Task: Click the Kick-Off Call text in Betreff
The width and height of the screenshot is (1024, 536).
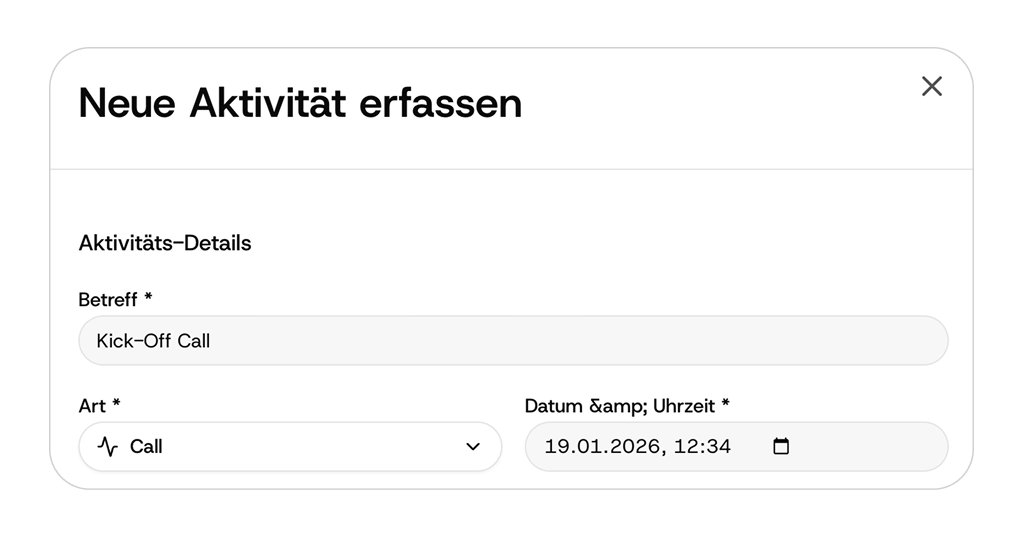Action: [x=153, y=341]
